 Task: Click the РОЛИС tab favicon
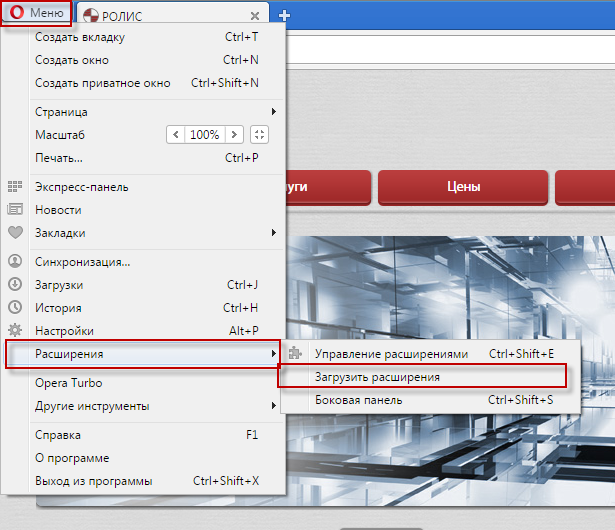click(91, 16)
